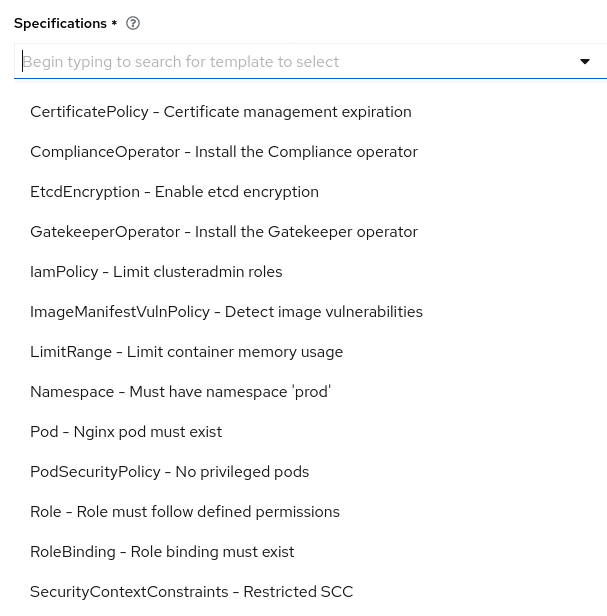Image resolution: width=607 pixels, height=616 pixels.
Task: Toggle the Specifications dropdown caret arrow
Action: click(x=585, y=62)
